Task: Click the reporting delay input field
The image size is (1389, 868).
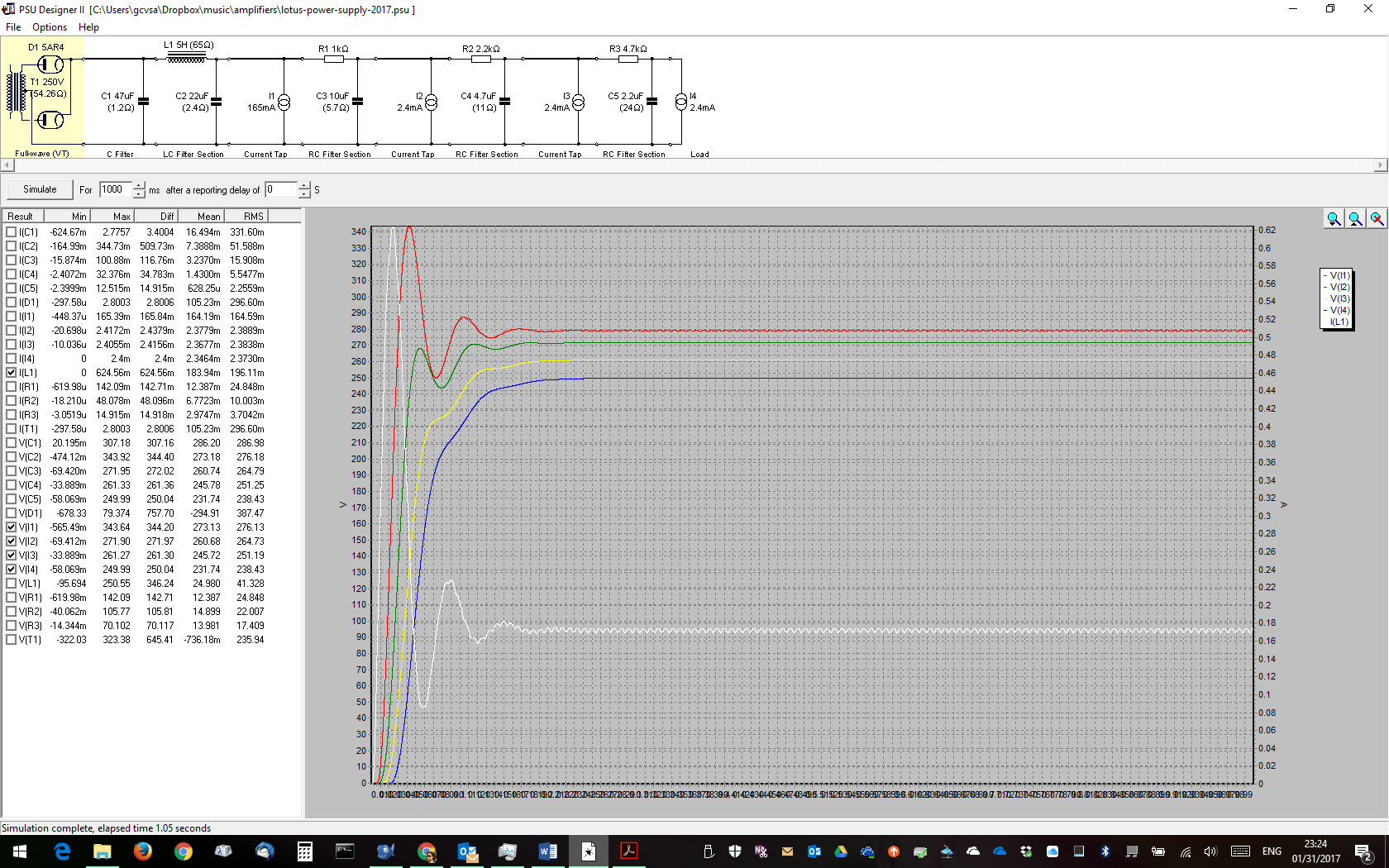Action: 281,189
